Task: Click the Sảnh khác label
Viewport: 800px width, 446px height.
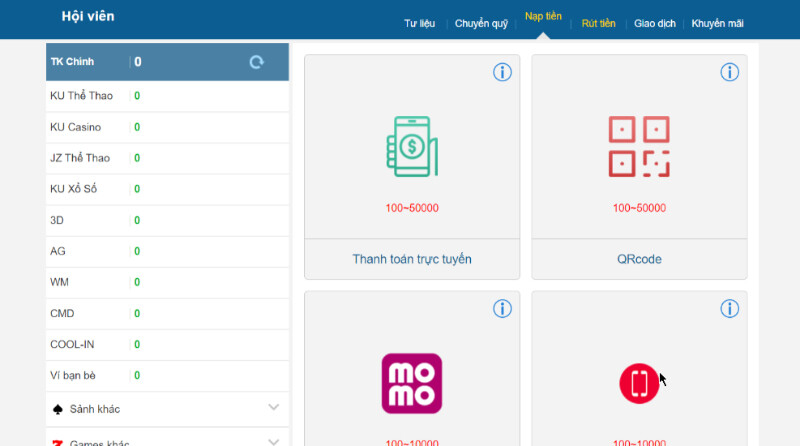Action: pyautogui.click(x=95, y=409)
